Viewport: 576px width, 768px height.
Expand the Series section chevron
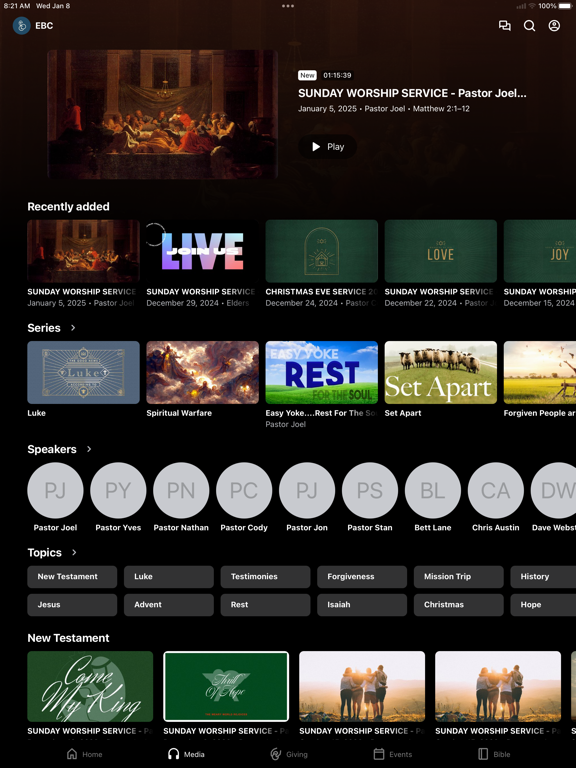[x=73, y=328]
